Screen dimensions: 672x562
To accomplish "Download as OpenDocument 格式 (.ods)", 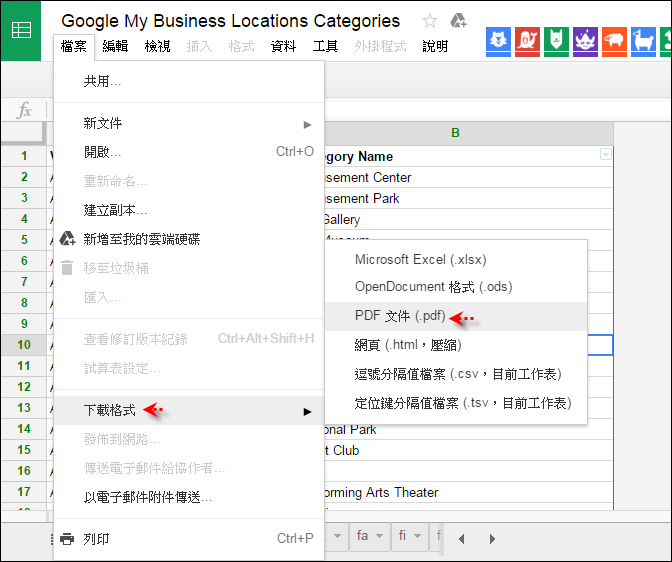I will point(456,287).
